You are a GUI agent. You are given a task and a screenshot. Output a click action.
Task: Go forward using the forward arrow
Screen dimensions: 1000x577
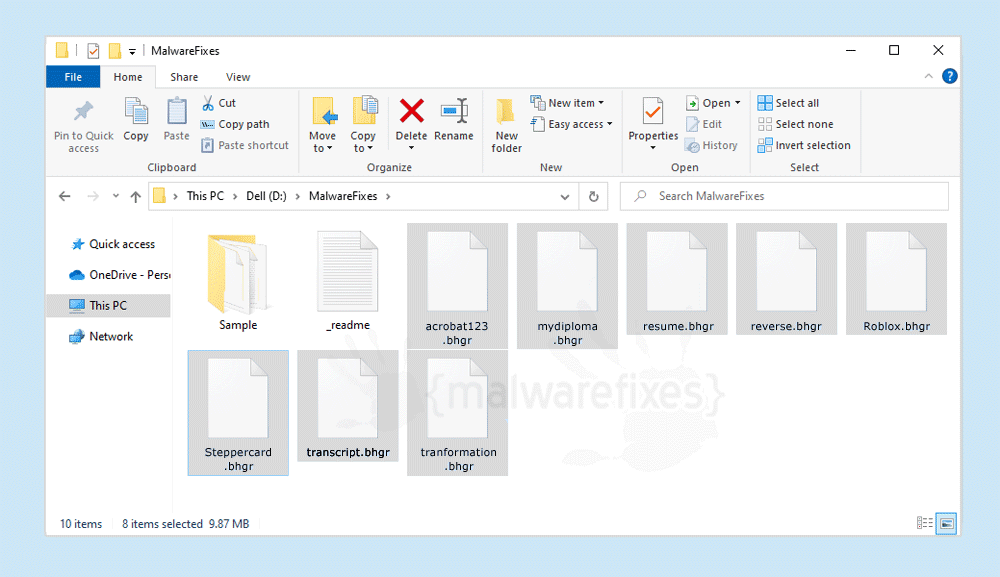(x=93, y=196)
